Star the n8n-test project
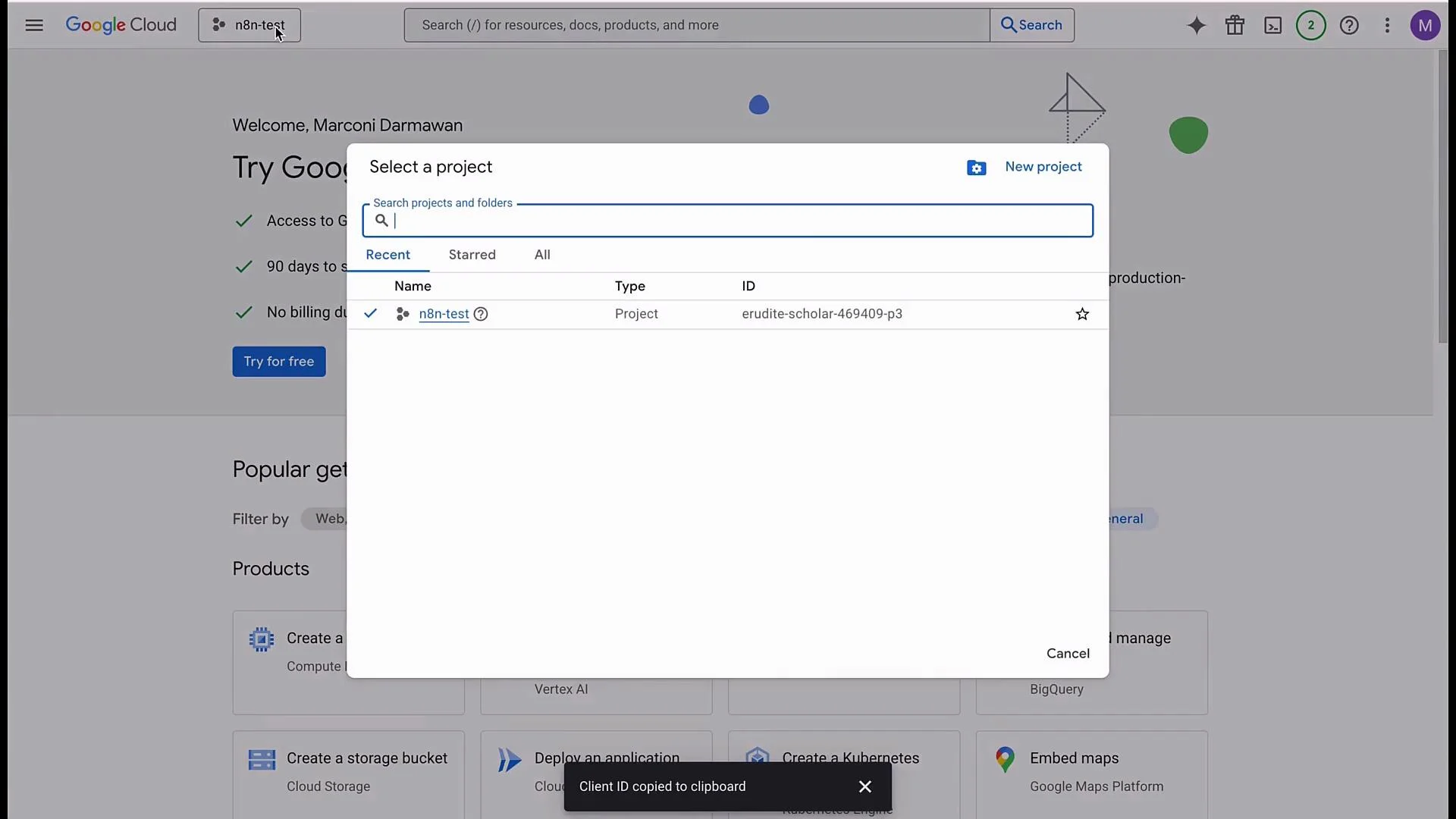1456x819 pixels. click(x=1082, y=314)
